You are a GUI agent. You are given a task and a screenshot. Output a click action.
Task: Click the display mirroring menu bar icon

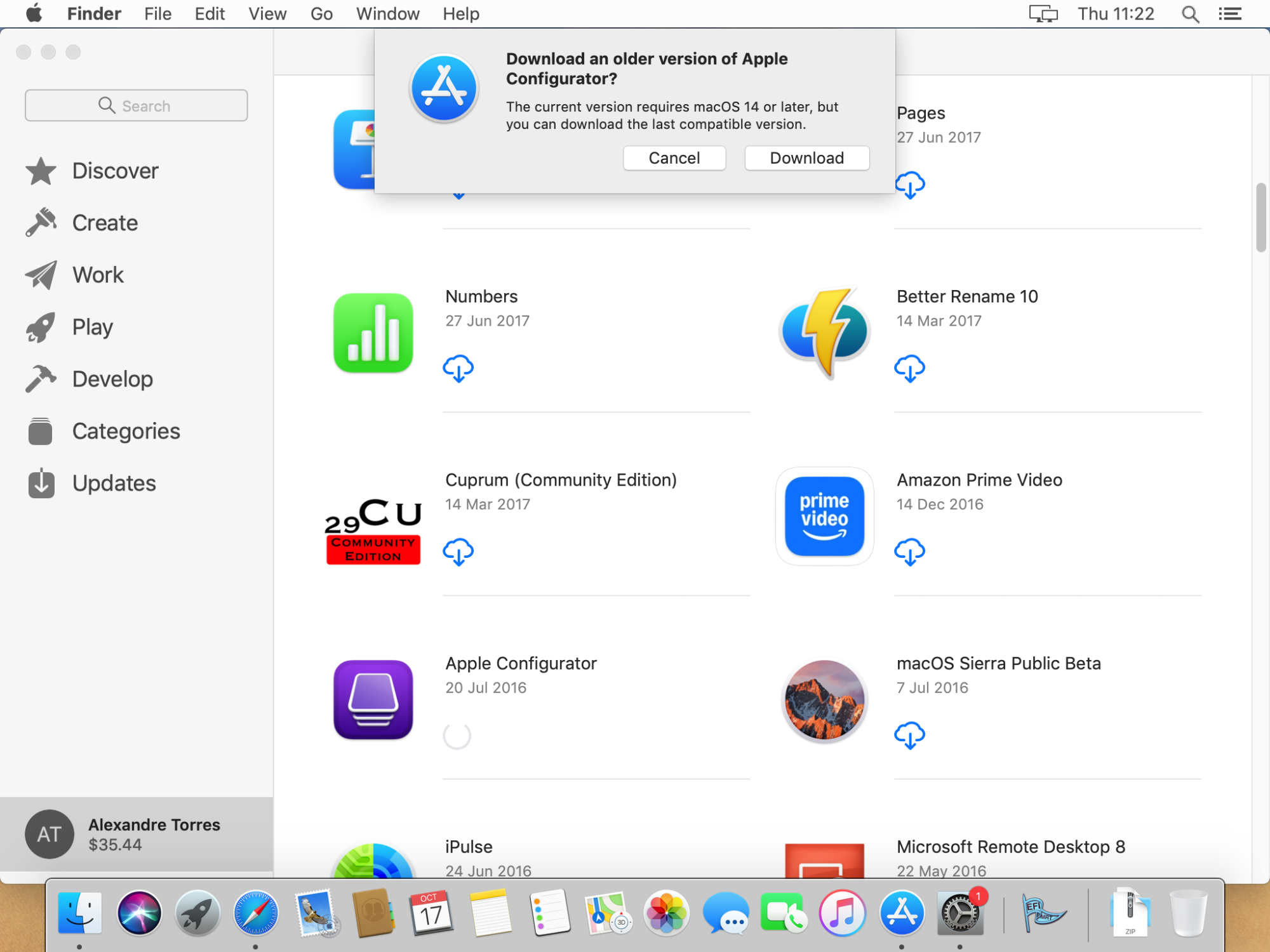click(1043, 13)
